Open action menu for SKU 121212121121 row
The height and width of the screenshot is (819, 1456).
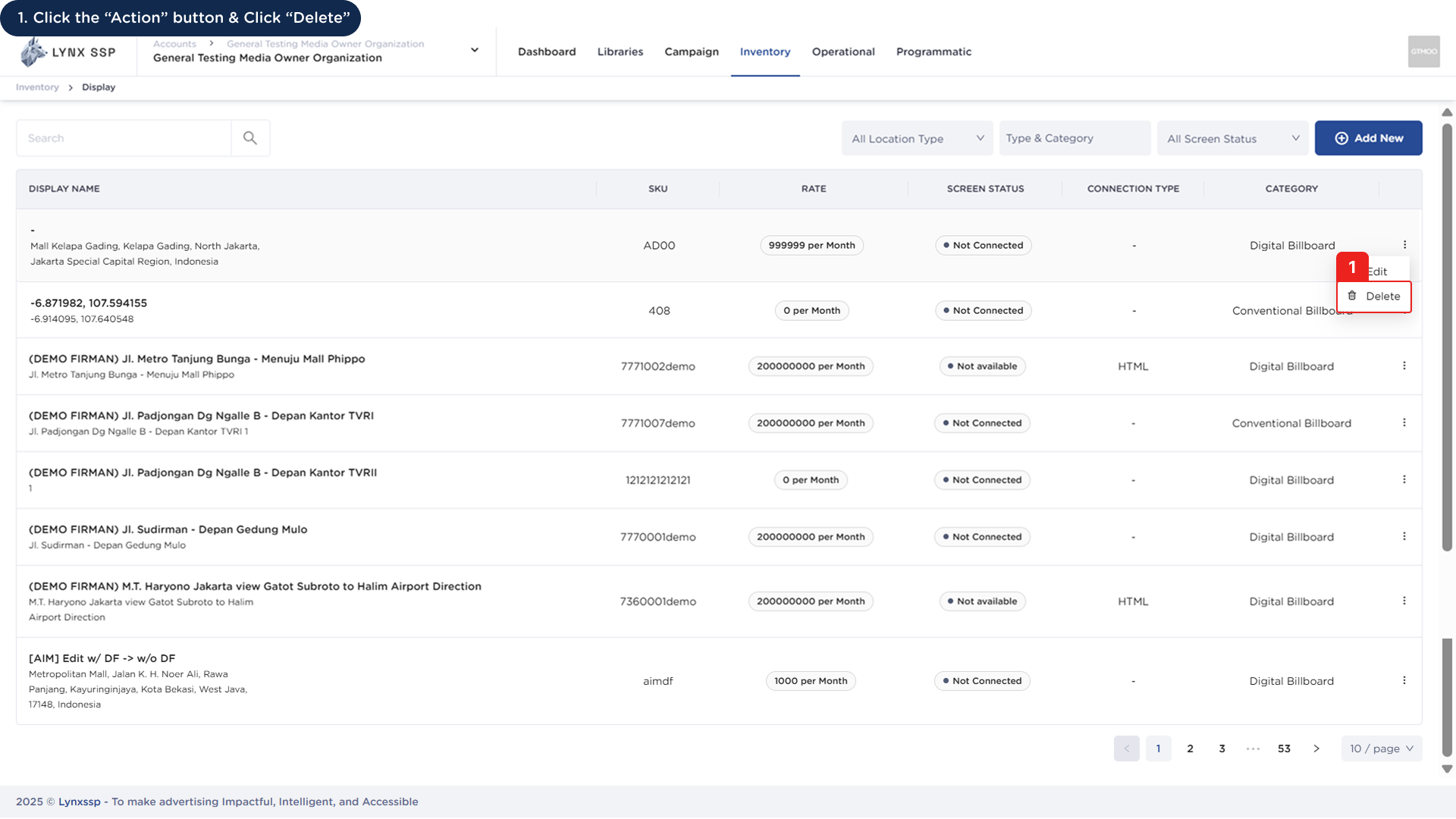[x=1404, y=479]
